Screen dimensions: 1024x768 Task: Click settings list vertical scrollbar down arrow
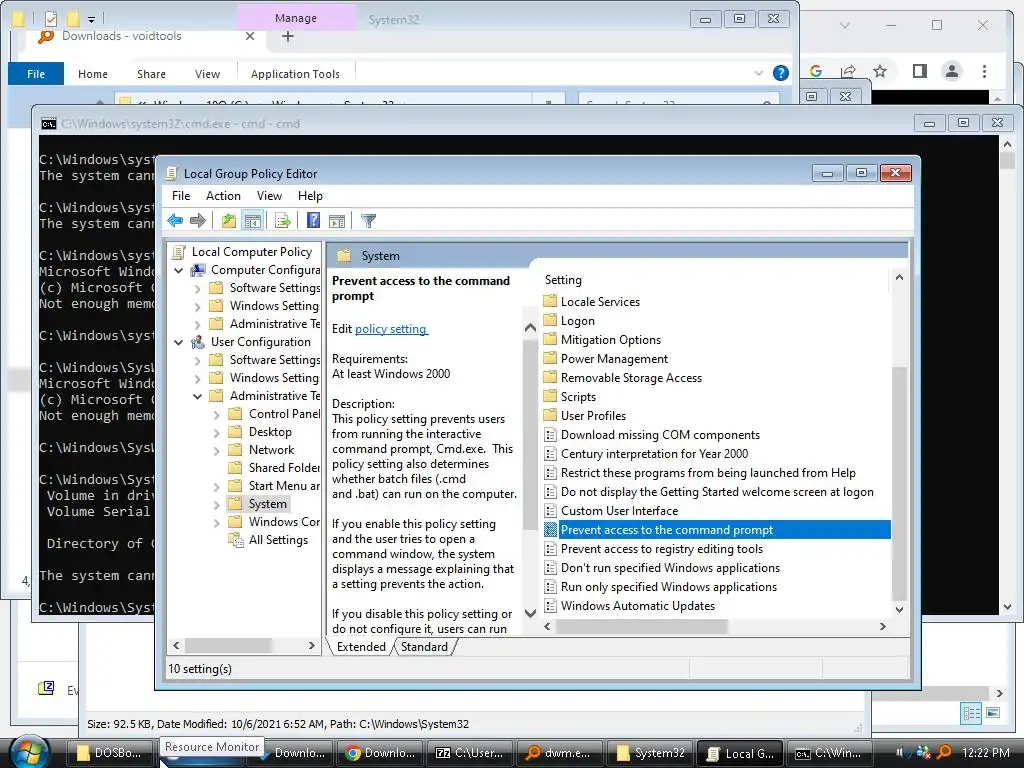899,609
